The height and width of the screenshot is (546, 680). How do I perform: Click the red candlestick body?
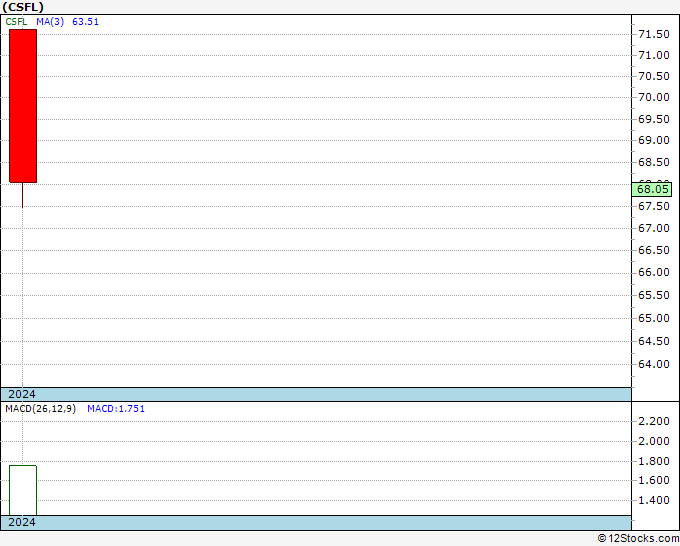(23, 106)
